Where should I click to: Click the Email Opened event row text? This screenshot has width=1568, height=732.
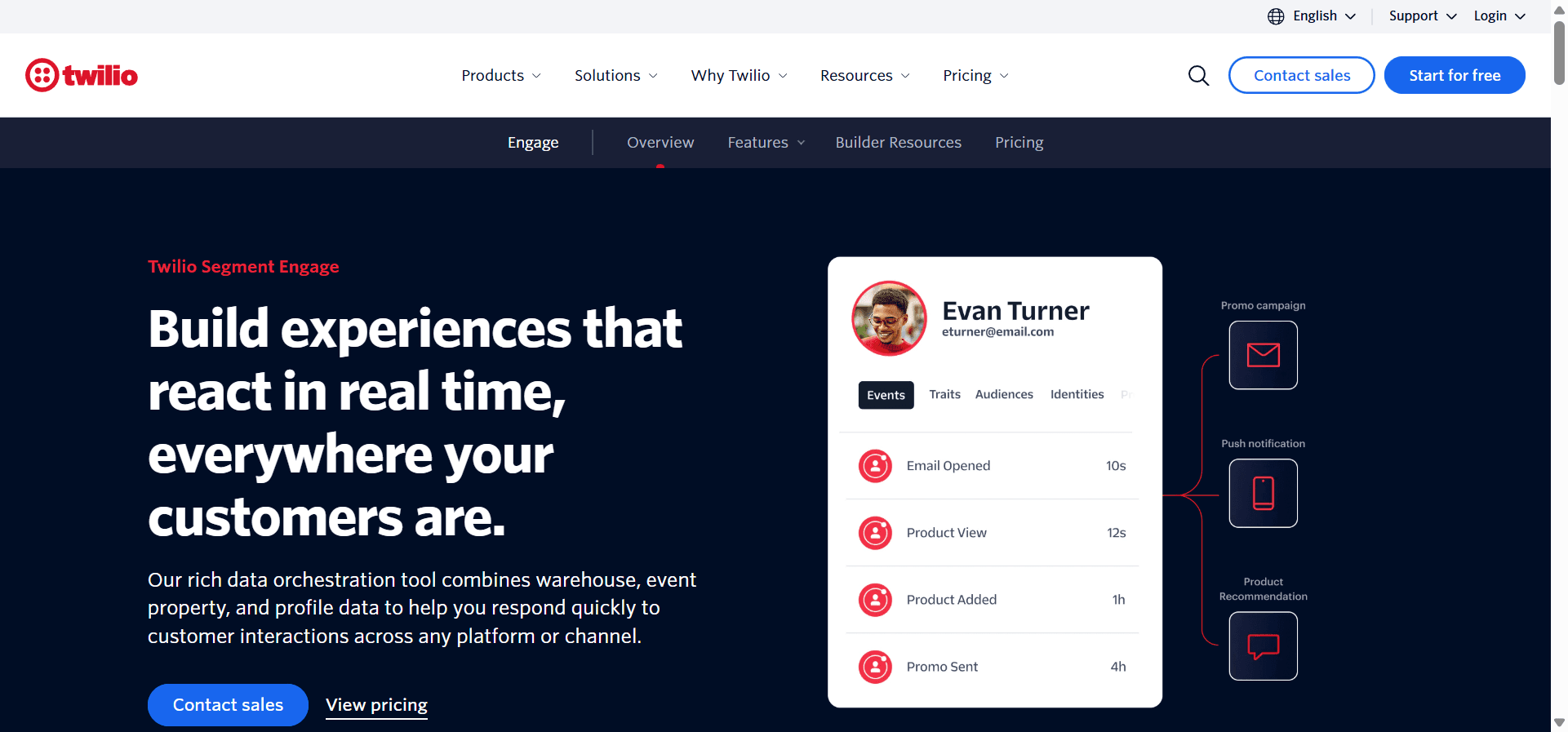point(948,466)
